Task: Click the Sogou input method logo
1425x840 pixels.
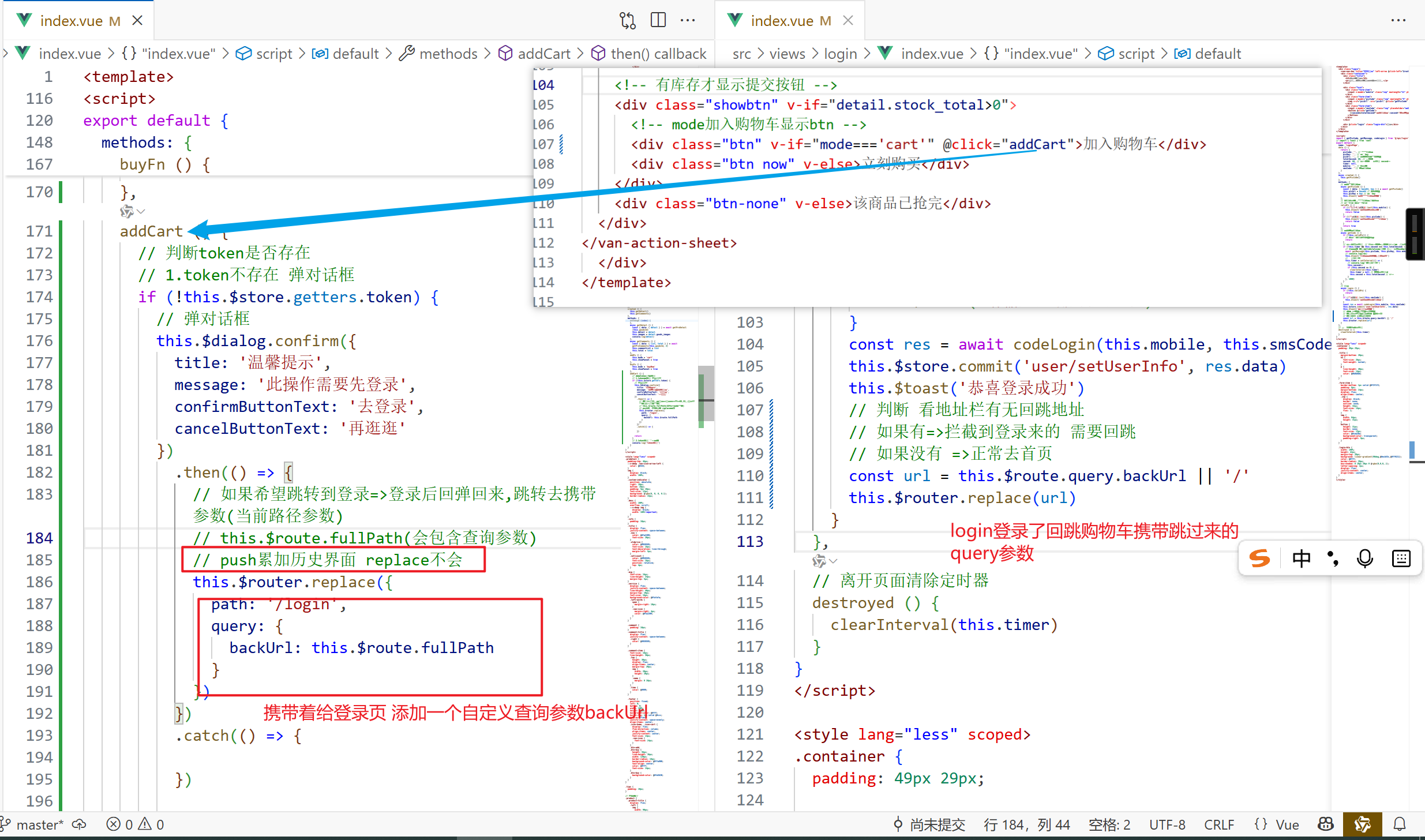Action: click(x=1259, y=558)
